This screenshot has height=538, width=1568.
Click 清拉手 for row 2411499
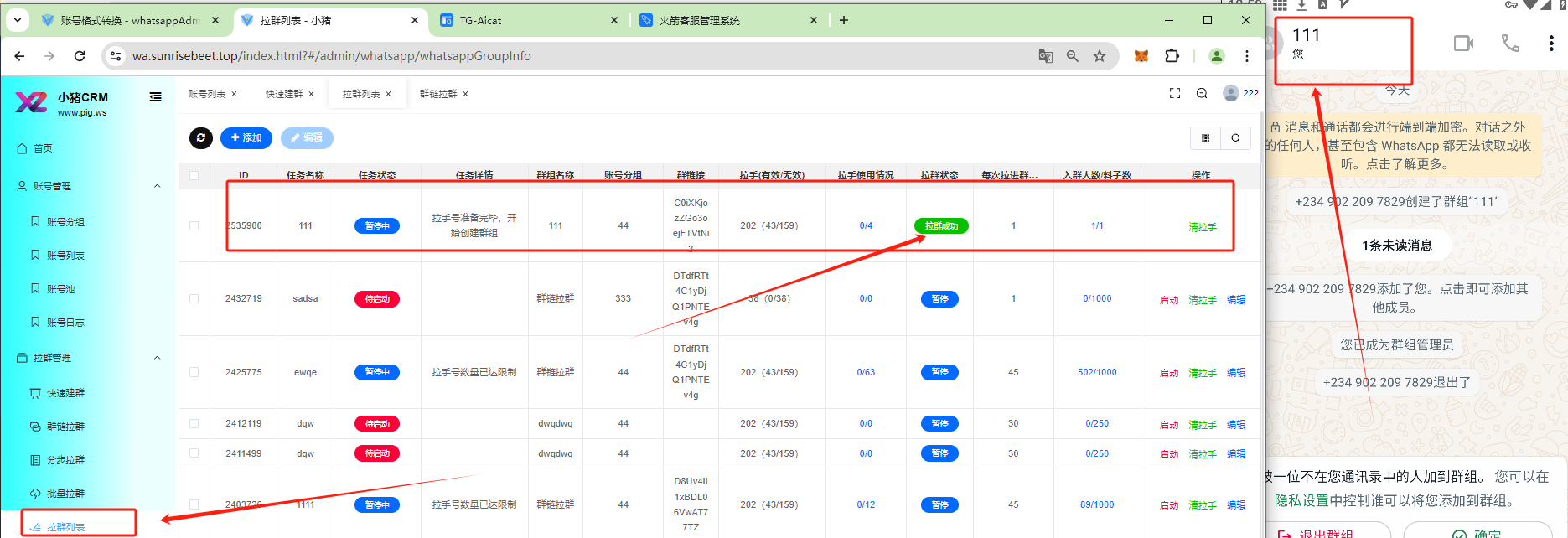1203,454
